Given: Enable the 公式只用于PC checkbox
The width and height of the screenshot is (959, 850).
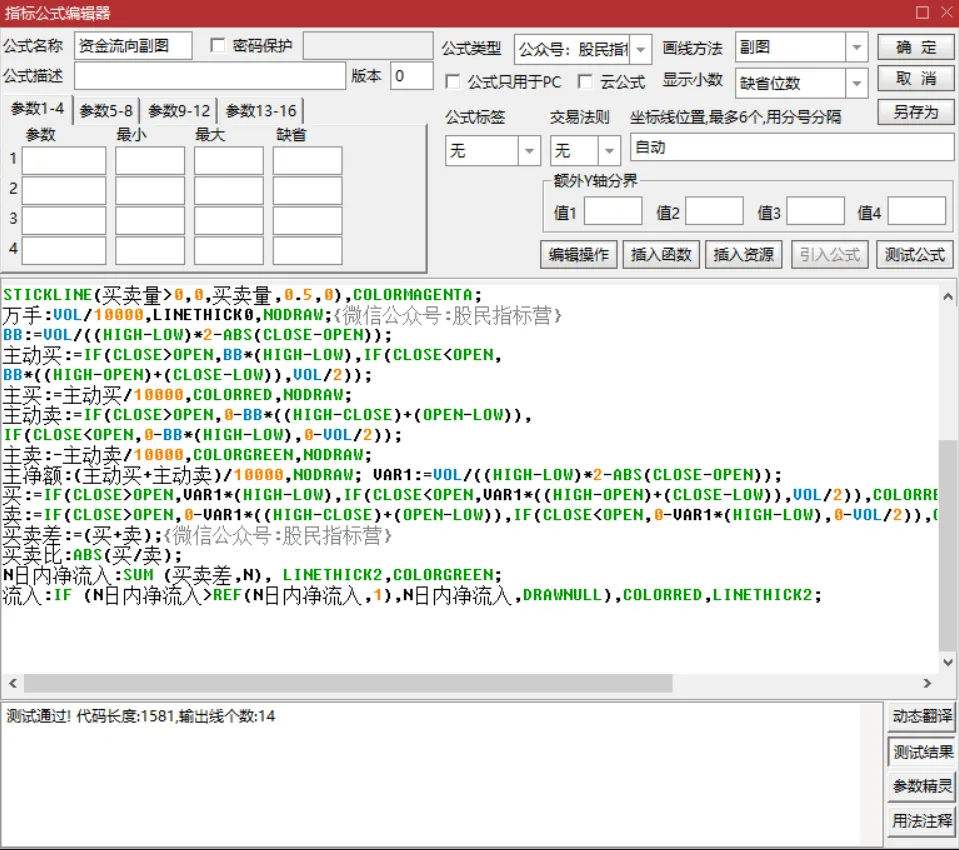Looking at the screenshot, I should click(x=453, y=81).
